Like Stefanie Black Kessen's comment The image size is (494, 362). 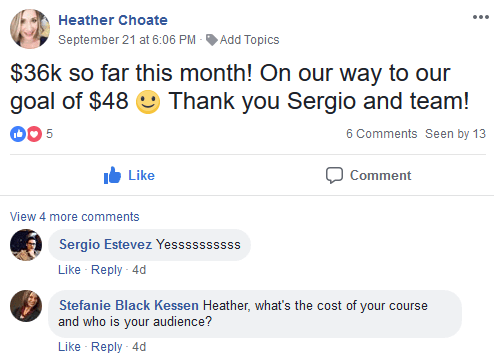[69, 347]
